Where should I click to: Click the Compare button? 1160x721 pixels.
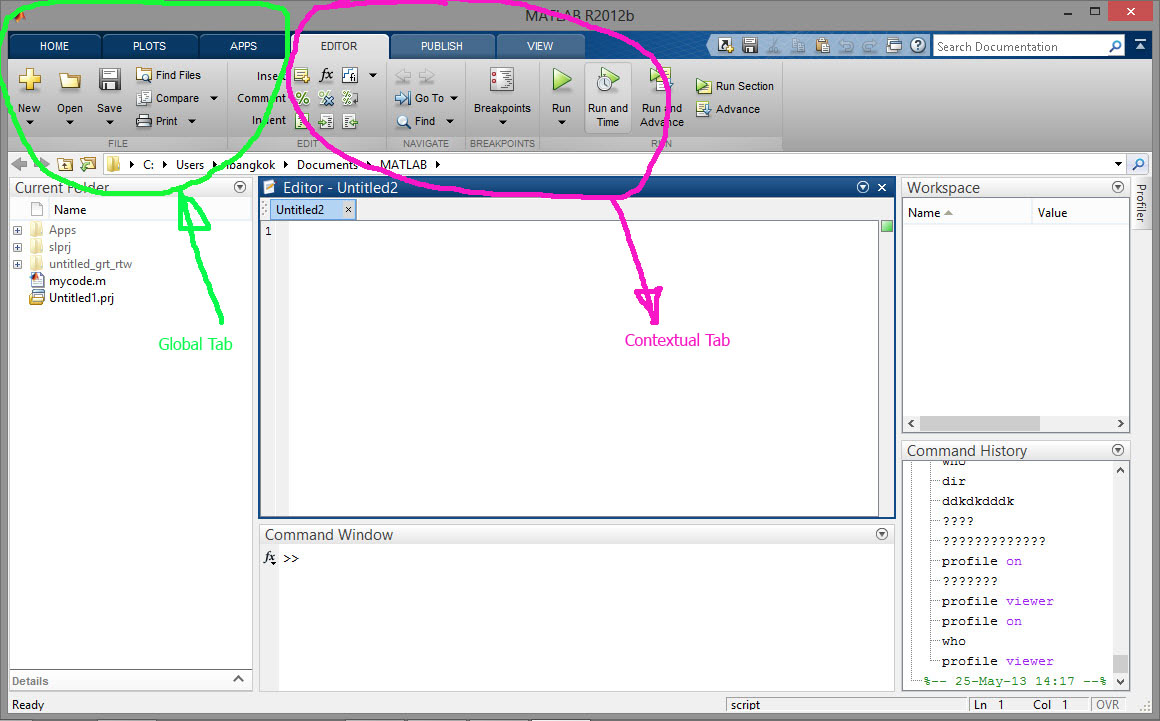[169, 98]
